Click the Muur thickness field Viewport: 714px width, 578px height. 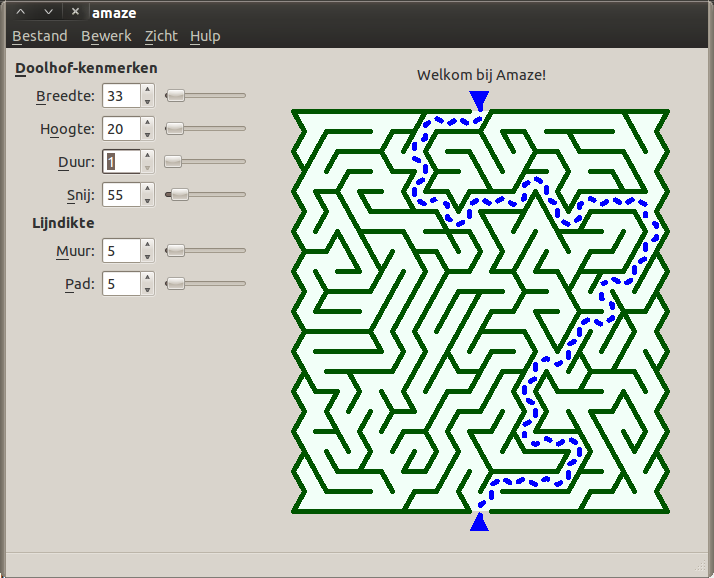pyautogui.click(x=122, y=251)
